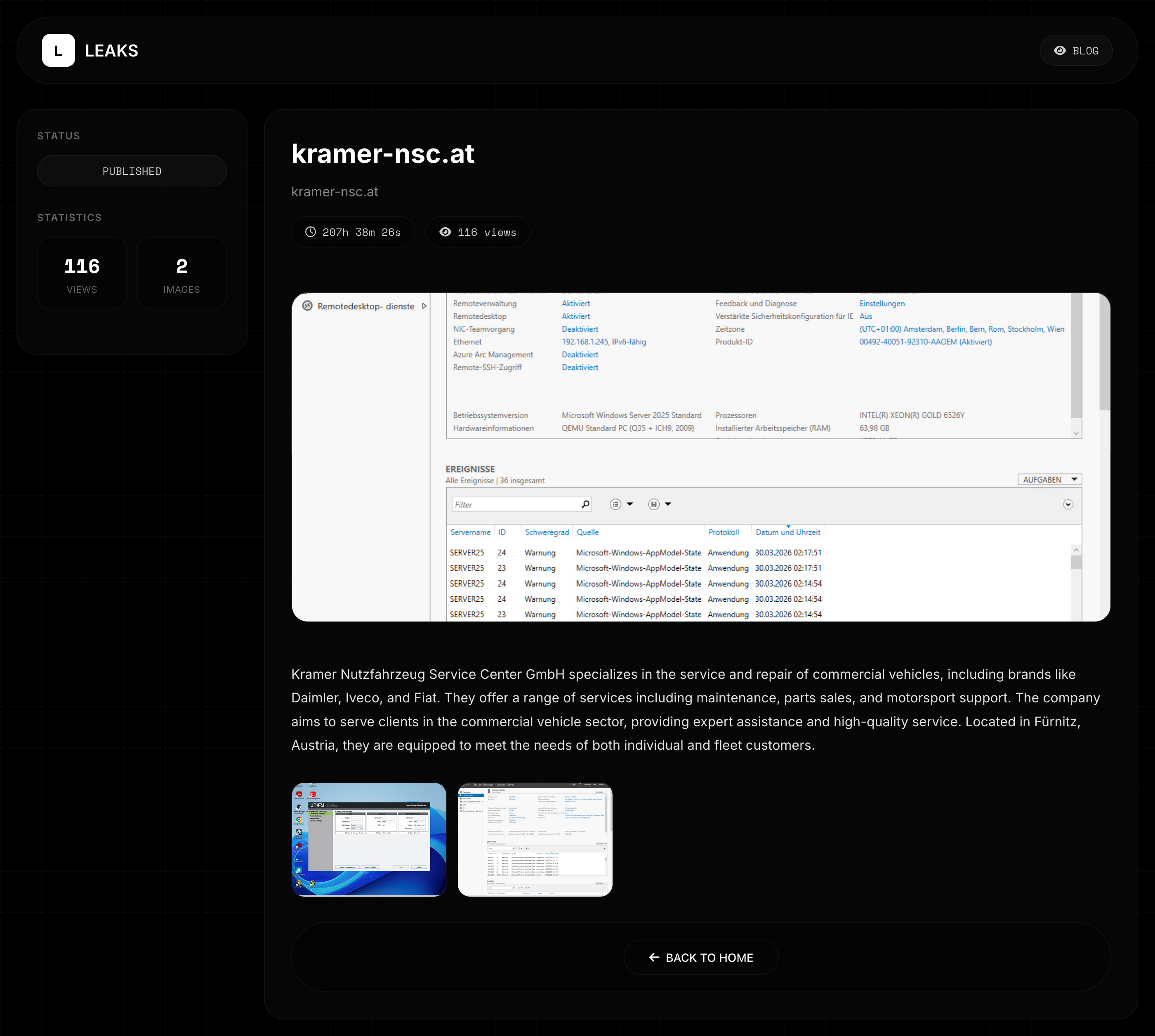Viewport: 1155px width, 1036px height.
Task: Click the eye icon beside BLOG
Action: 1059,51
